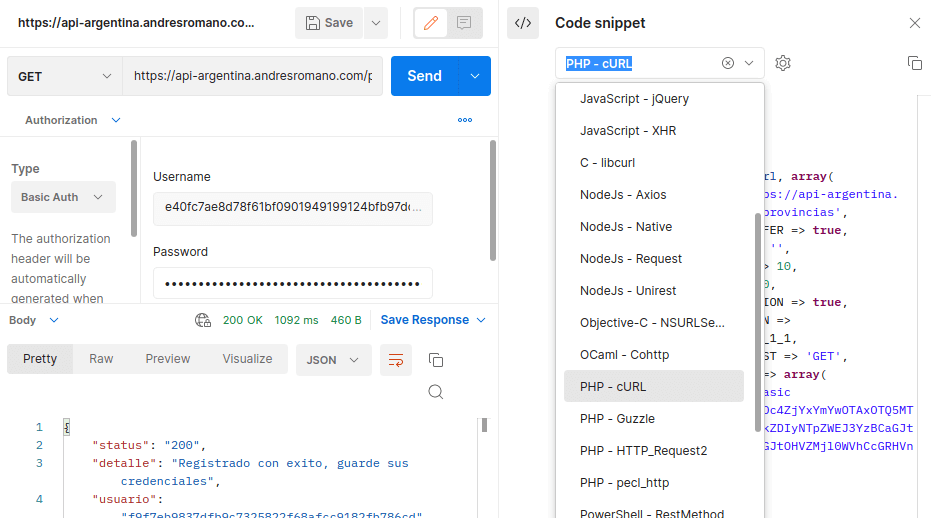Open the Save options dropdown arrow
The height and width of the screenshot is (518, 939).
[376, 23]
